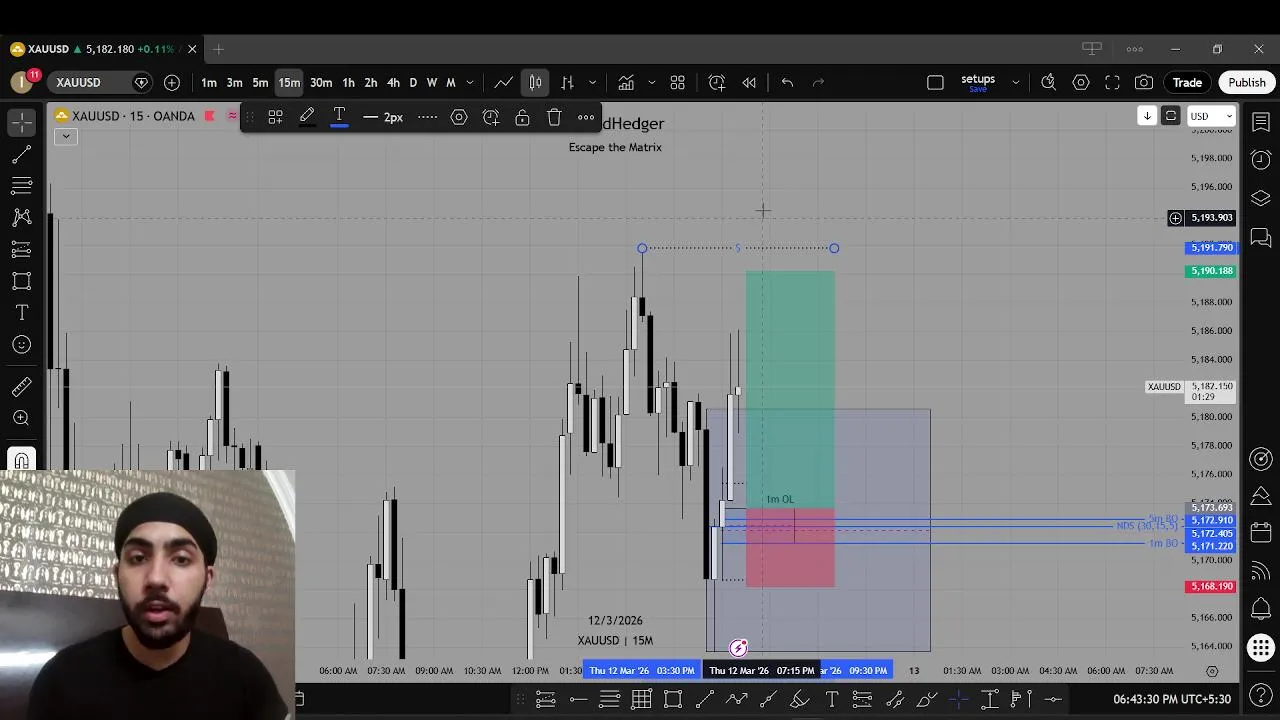Select the 1h timeframe

click(x=348, y=82)
